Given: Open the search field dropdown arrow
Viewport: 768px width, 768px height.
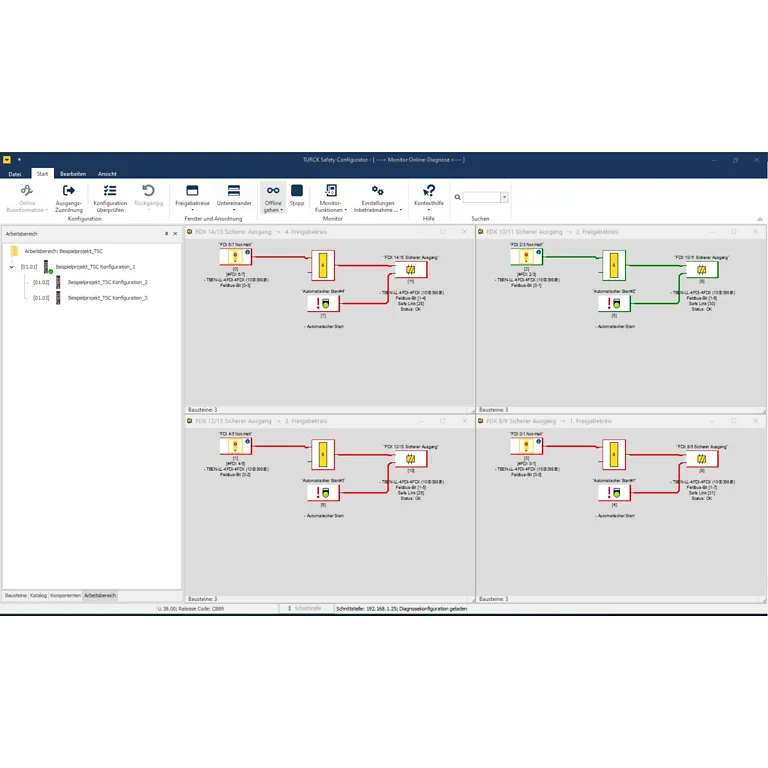Looking at the screenshot, I should click(x=504, y=197).
